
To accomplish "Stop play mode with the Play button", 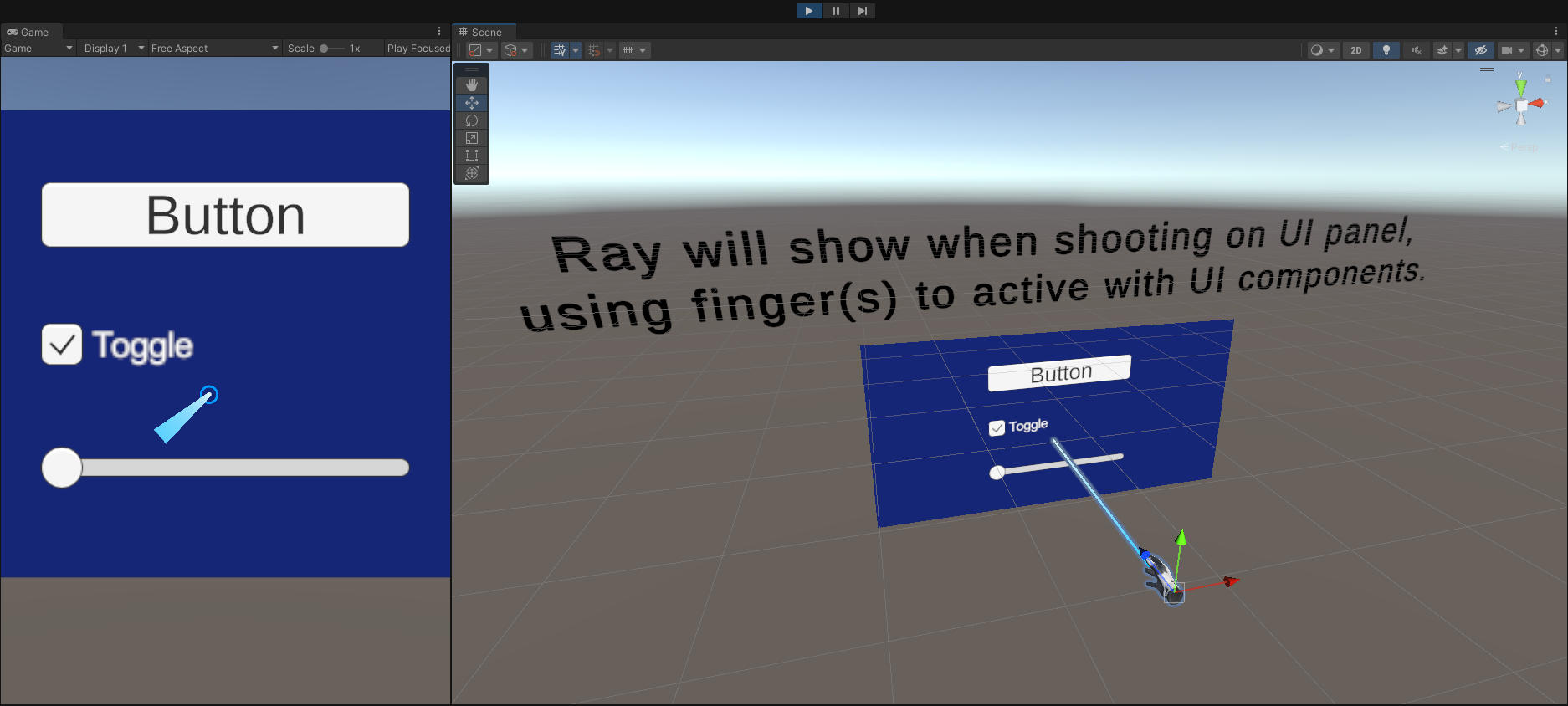I will (x=808, y=11).
